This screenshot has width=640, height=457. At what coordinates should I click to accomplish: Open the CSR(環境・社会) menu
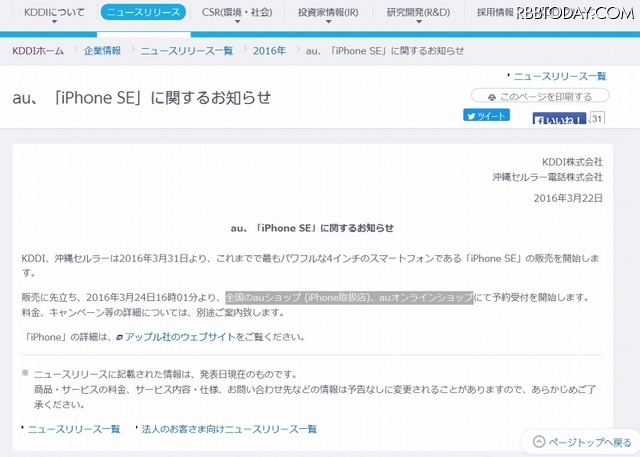237,12
